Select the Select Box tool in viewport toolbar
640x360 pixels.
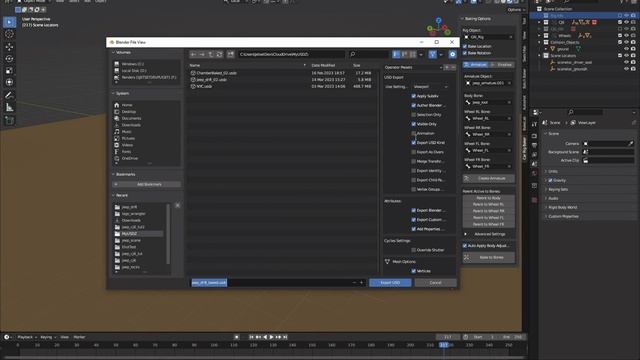(x=9, y=22)
